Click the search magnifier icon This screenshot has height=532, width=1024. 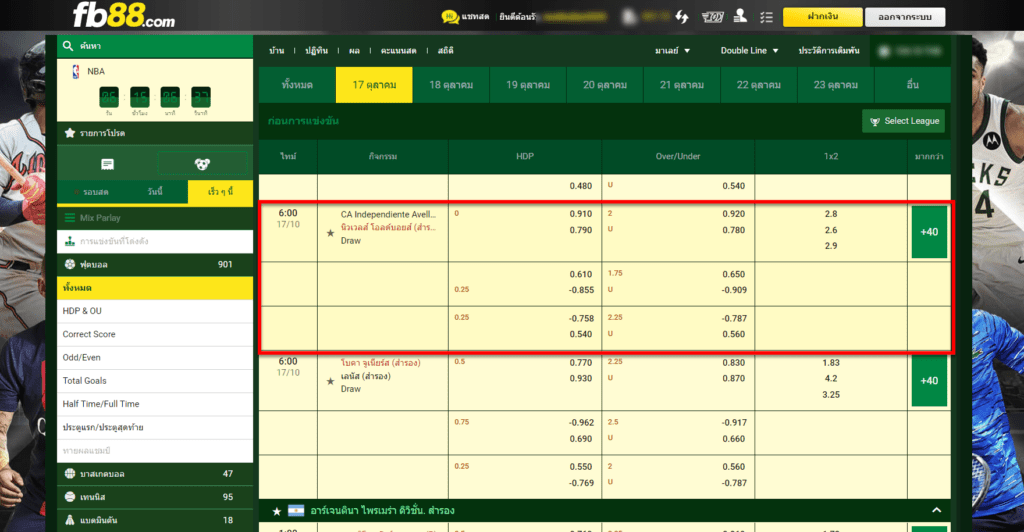point(68,46)
